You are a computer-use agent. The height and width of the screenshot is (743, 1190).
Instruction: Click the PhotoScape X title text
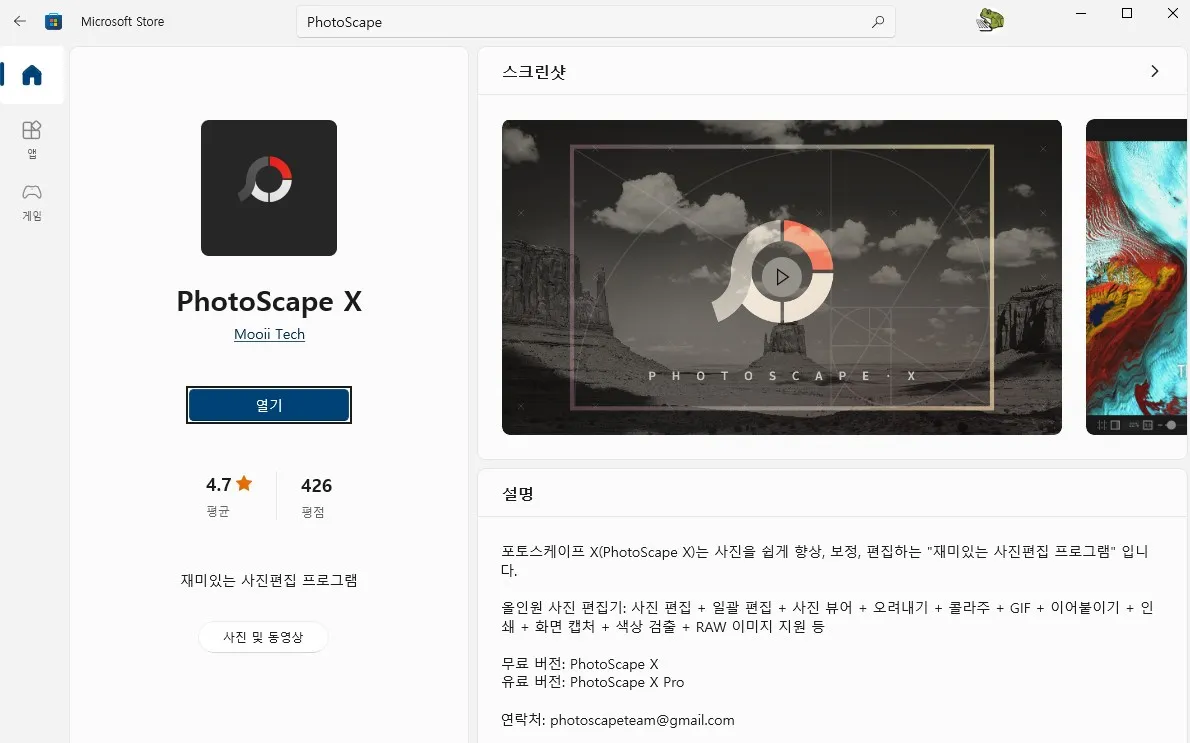coord(269,301)
